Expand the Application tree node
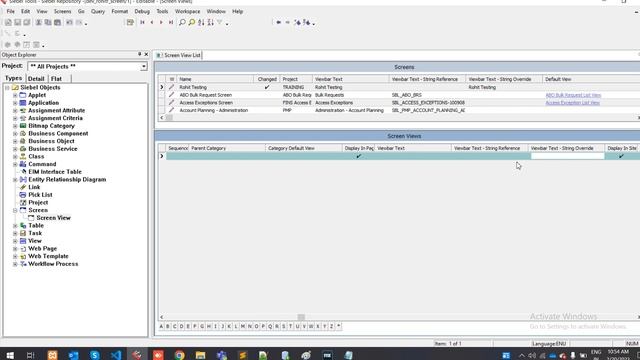Viewport: 640px width, 360px height. point(15,103)
